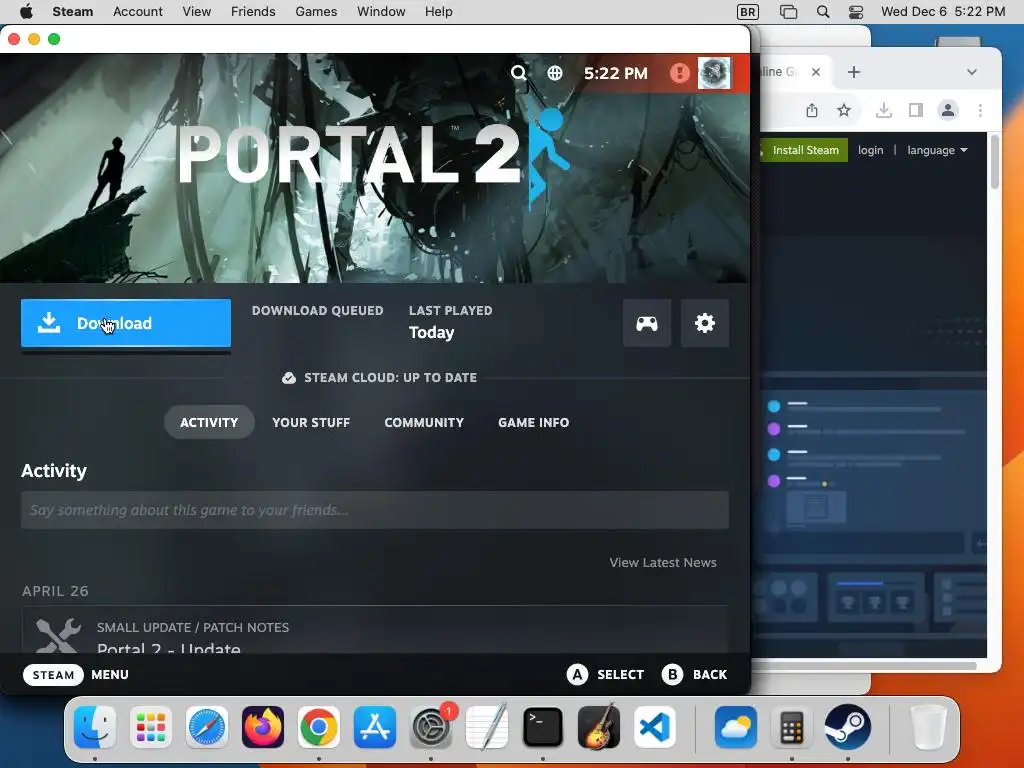Open Terminal from the Dock
This screenshot has width=1024, height=768.
(x=543, y=727)
